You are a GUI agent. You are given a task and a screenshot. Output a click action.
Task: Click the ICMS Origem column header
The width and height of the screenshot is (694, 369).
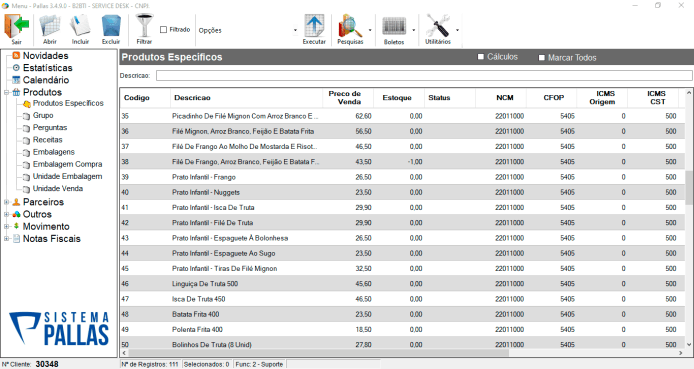pos(602,98)
